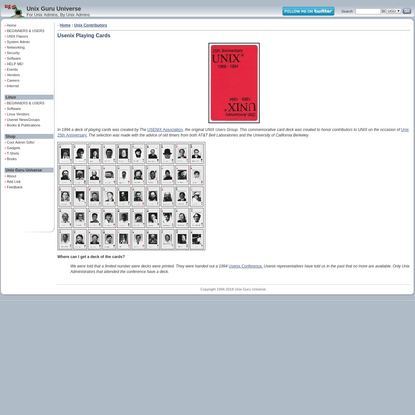Screen dimensions: 415x415
Task: Open the Vendors sidebar link
Action: (x=13, y=75)
